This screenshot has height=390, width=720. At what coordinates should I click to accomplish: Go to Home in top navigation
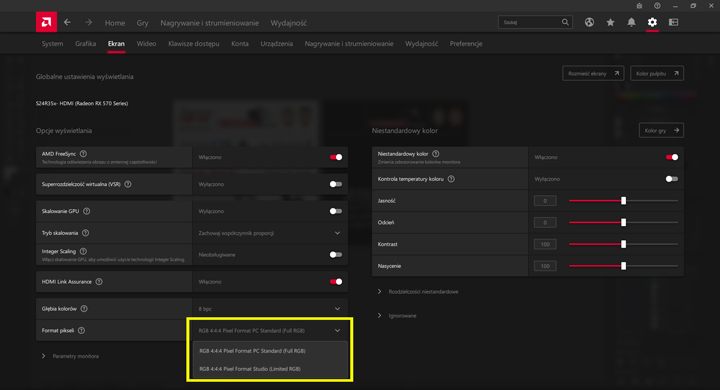(x=115, y=23)
